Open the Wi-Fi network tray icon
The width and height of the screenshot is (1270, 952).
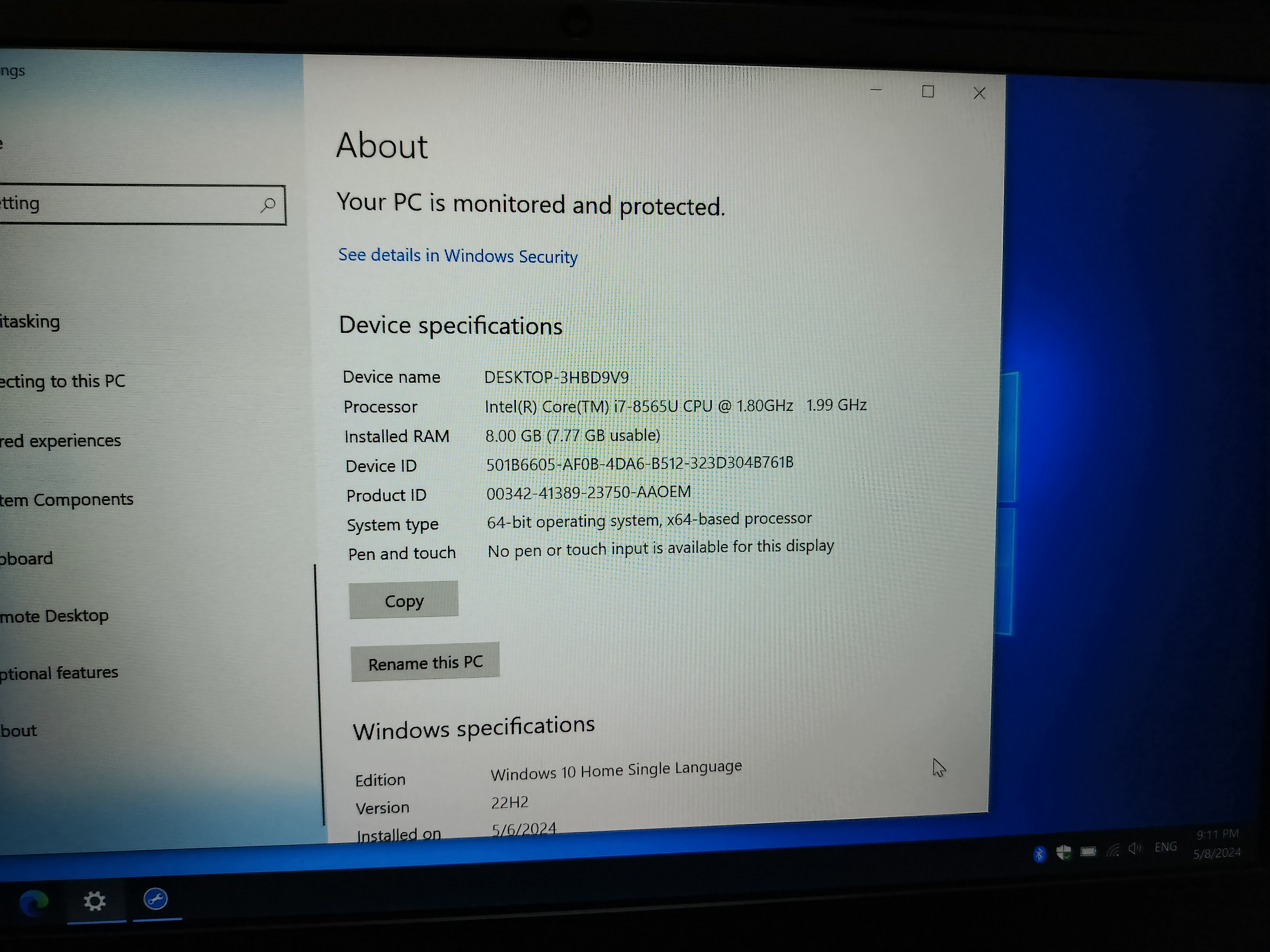(1113, 850)
